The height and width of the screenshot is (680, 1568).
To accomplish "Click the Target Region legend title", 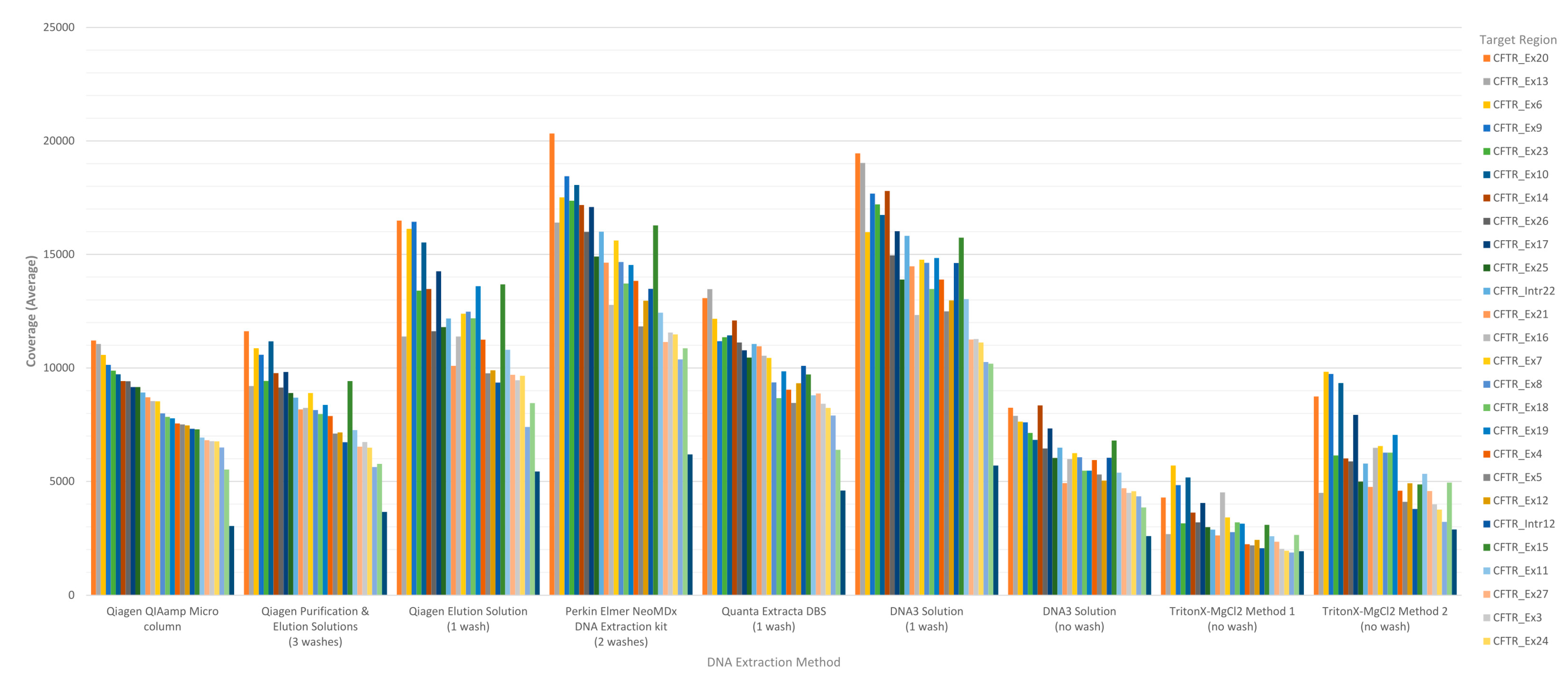I will 1517,40.
